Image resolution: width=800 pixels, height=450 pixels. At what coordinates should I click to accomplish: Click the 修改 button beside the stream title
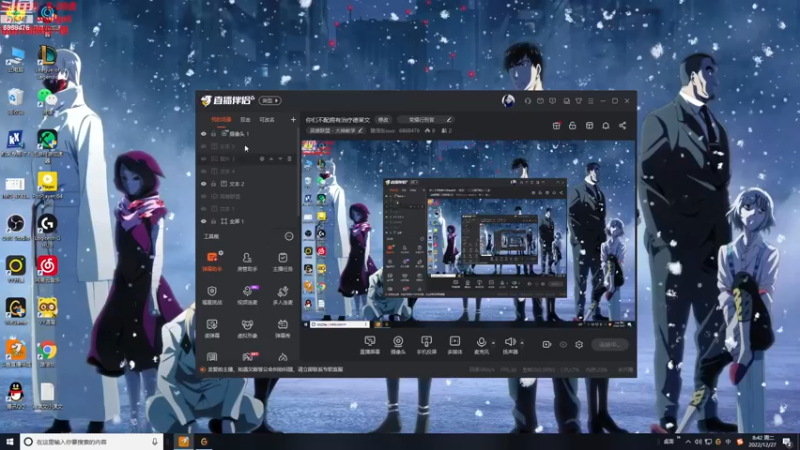(x=383, y=120)
